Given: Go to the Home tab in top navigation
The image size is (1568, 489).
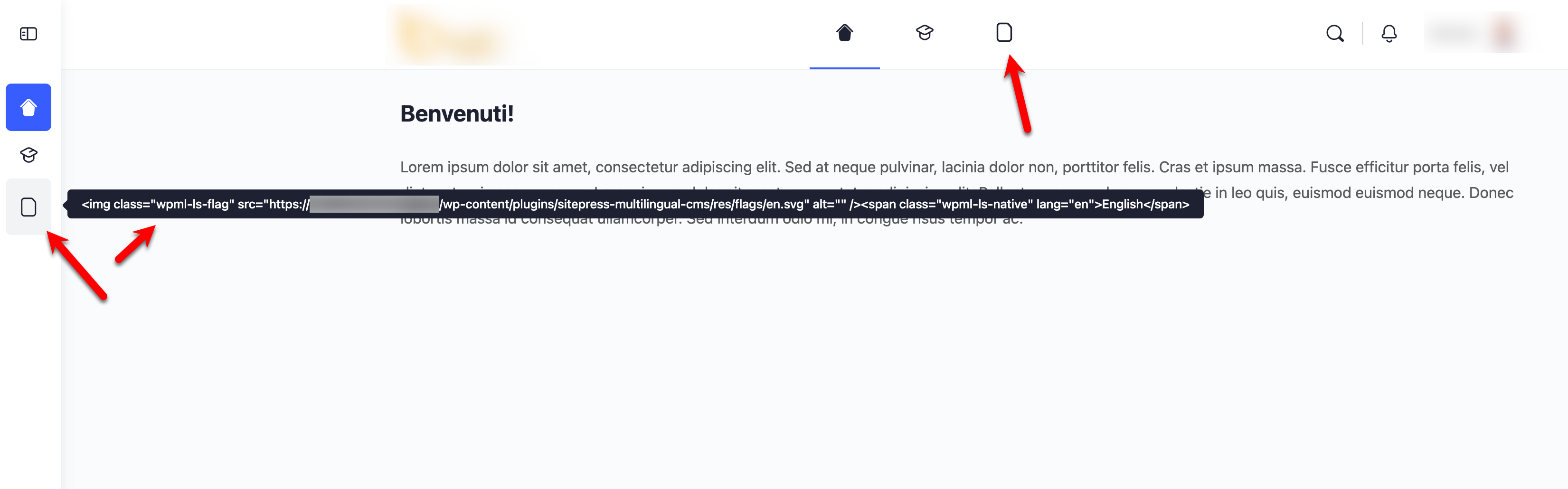Looking at the screenshot, I should click(844, 33).
